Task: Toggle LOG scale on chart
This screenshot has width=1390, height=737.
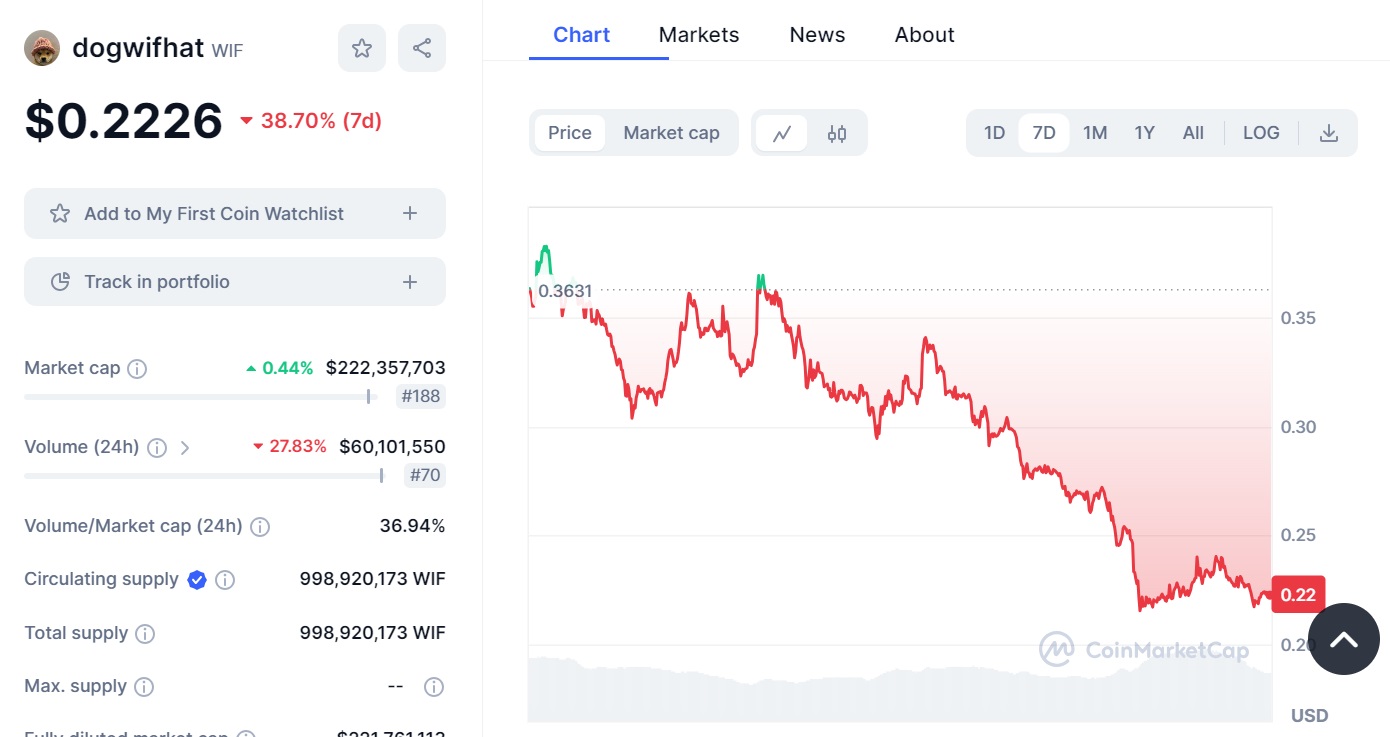Action: [x=1261, y=133]
